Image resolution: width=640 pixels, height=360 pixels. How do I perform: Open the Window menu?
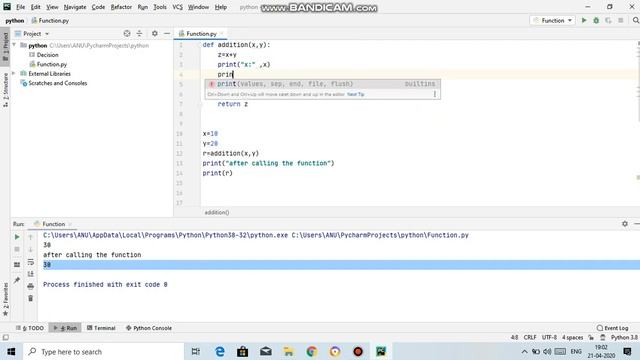click(198, 7)
